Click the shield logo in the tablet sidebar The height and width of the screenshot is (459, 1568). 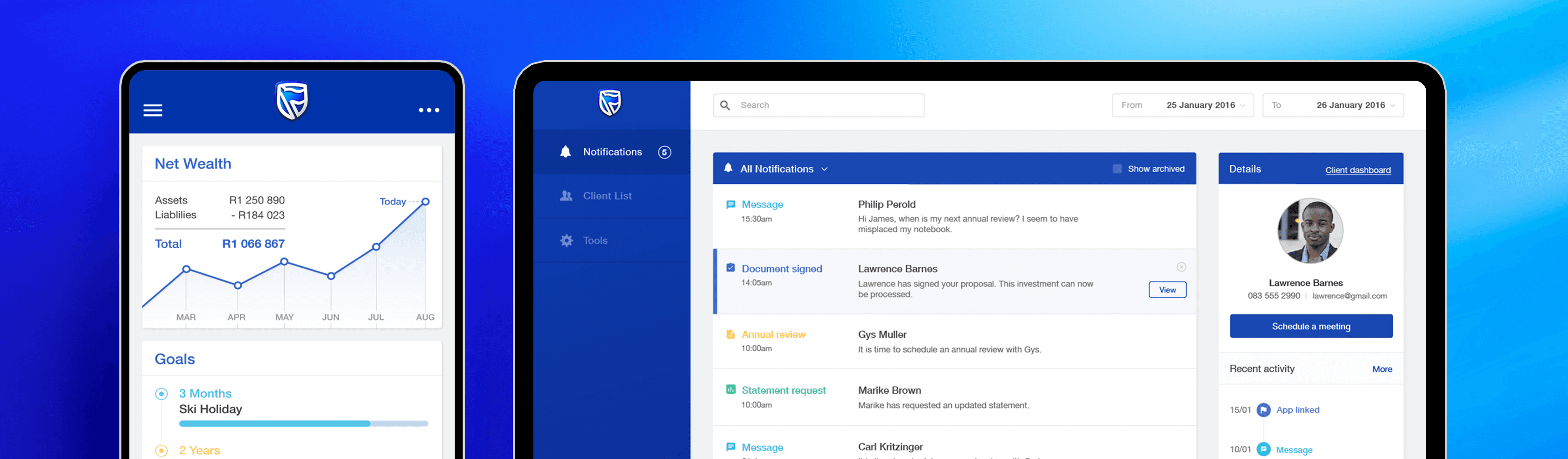[610, 103]
